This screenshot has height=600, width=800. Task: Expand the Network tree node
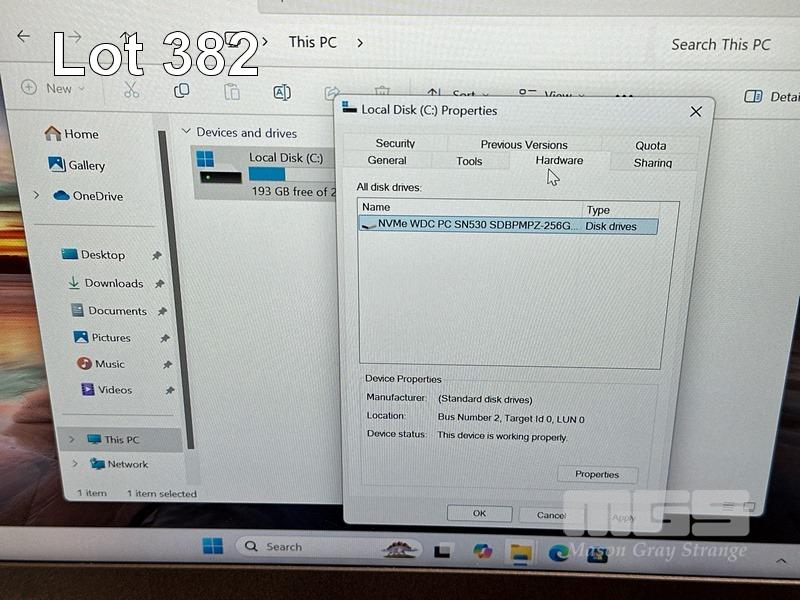[74, 464]
